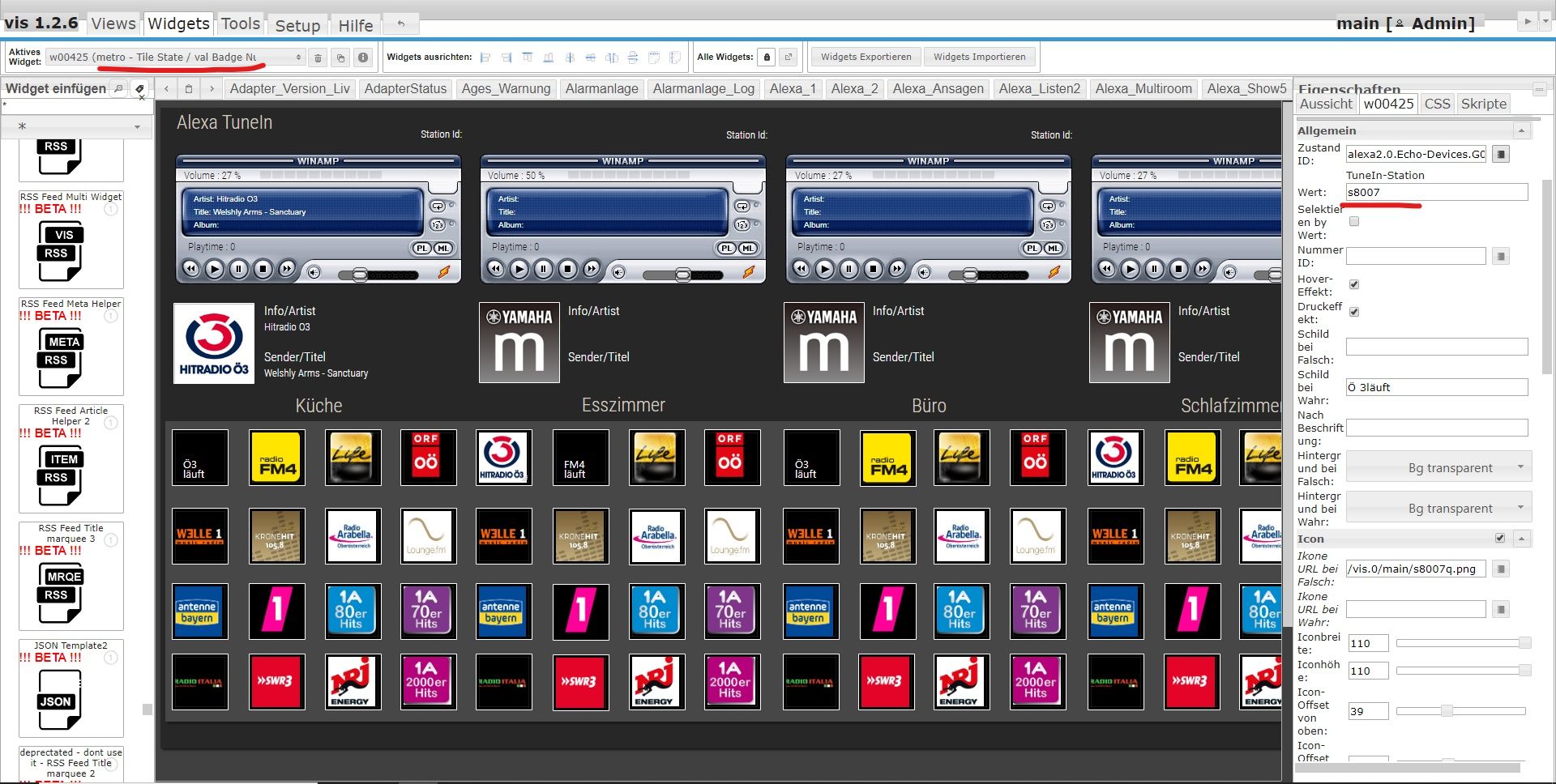This screenshot has height=784, width=1556.
Task: Toggle ML button on Büro player
Action: click(1054, 248)
